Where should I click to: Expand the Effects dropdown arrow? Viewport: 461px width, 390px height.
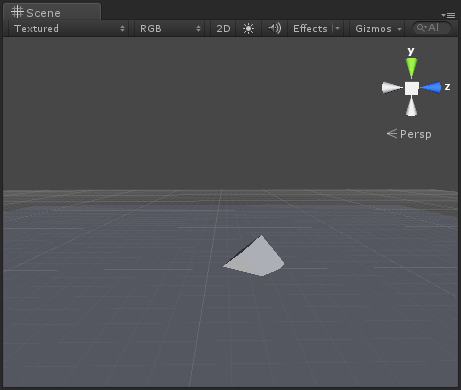tap(337, 29)
